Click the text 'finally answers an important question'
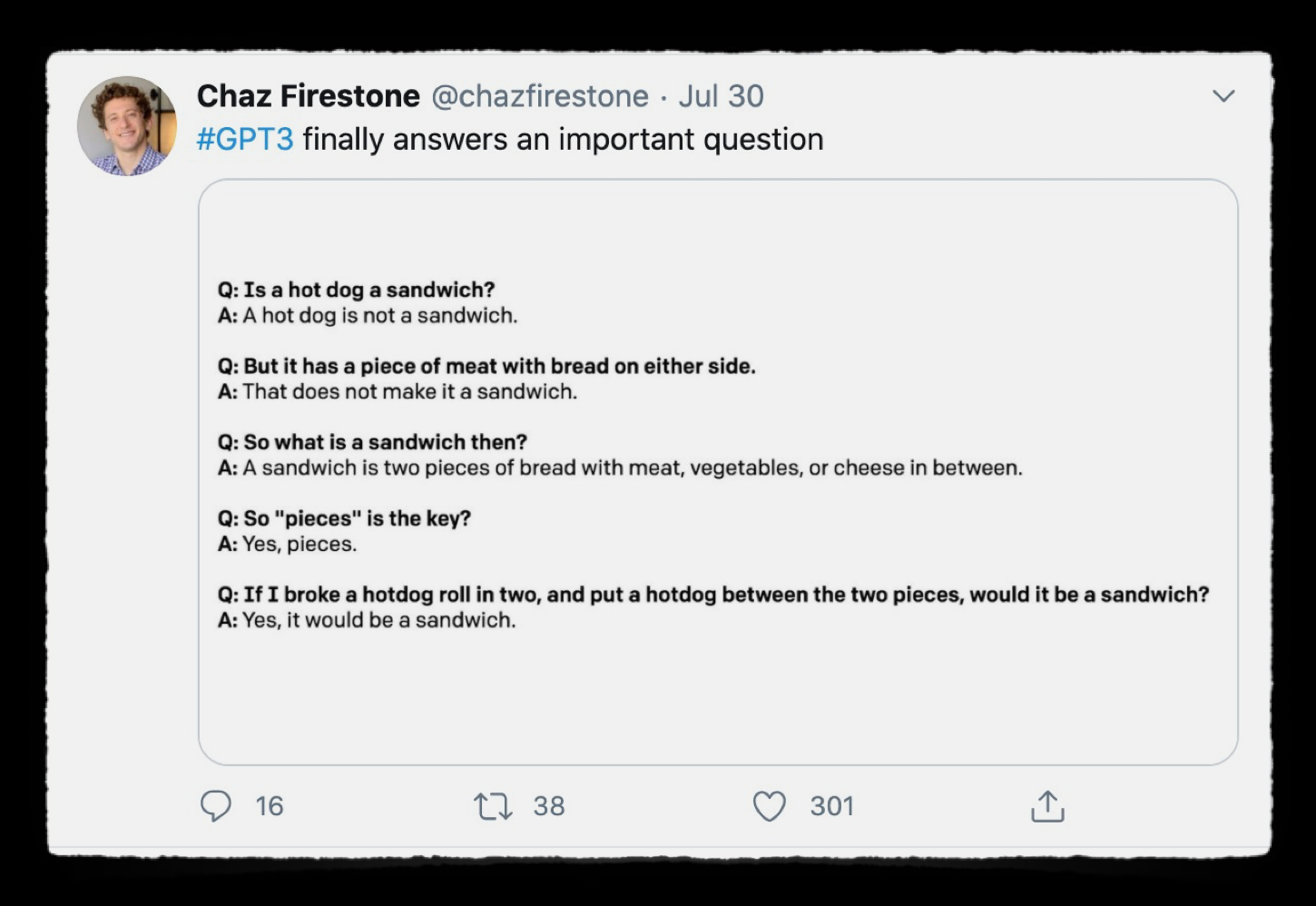 (563, 140)
